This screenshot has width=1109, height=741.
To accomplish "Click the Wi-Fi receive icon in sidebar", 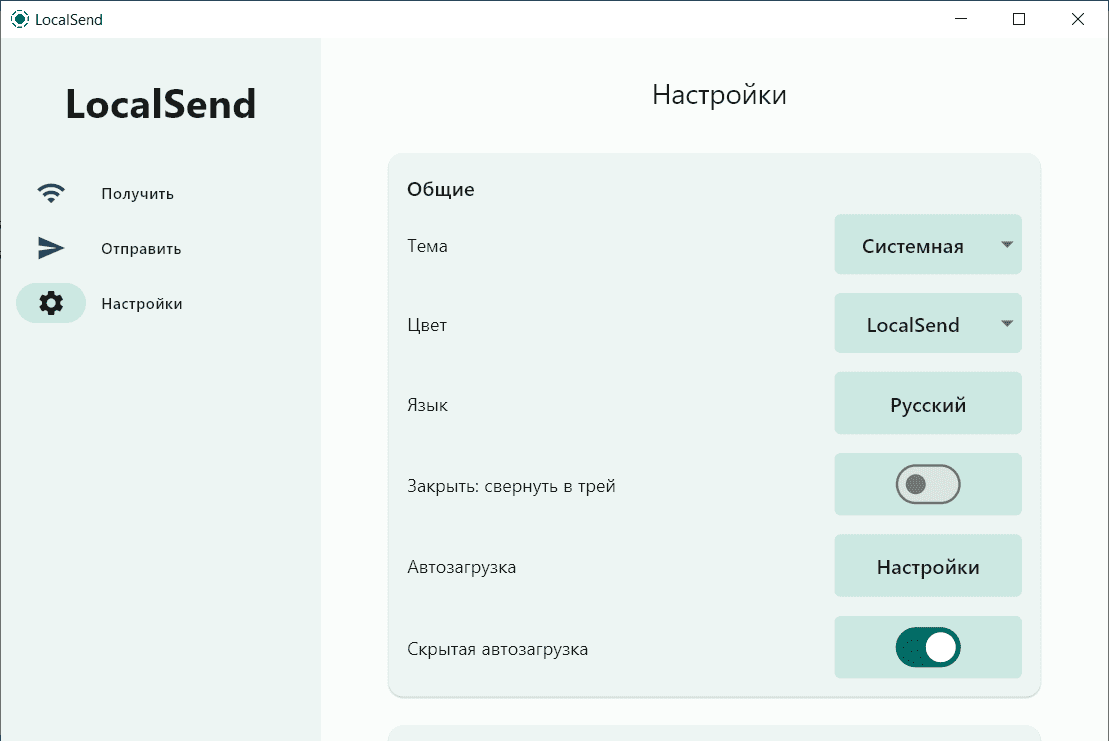I will point(51,194).
